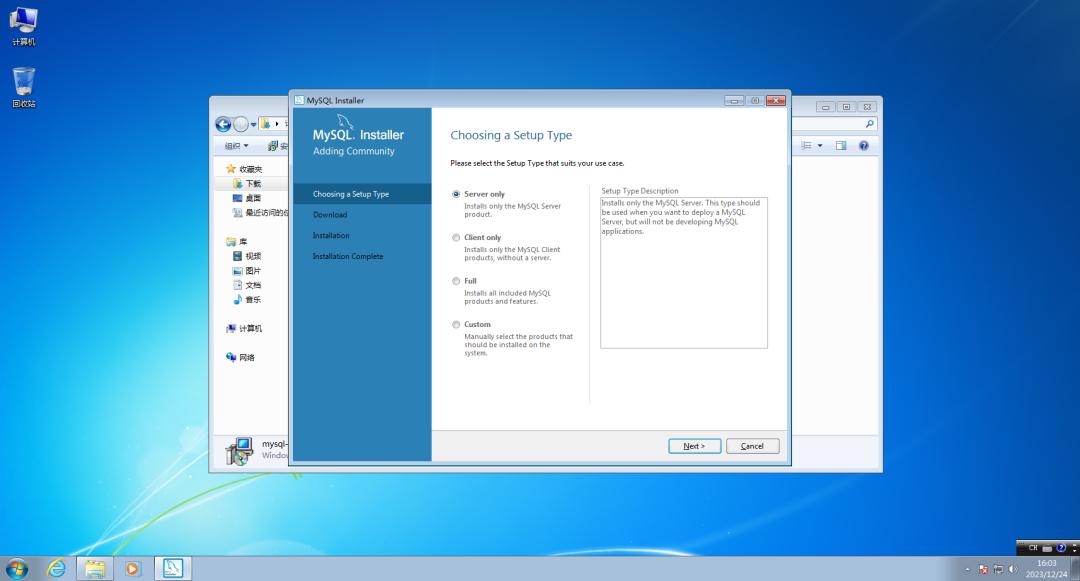Open the recently visited places item in Explorer sidebar
The height and width of the screenshot is (581, 1080).
(x=260, y=213)
